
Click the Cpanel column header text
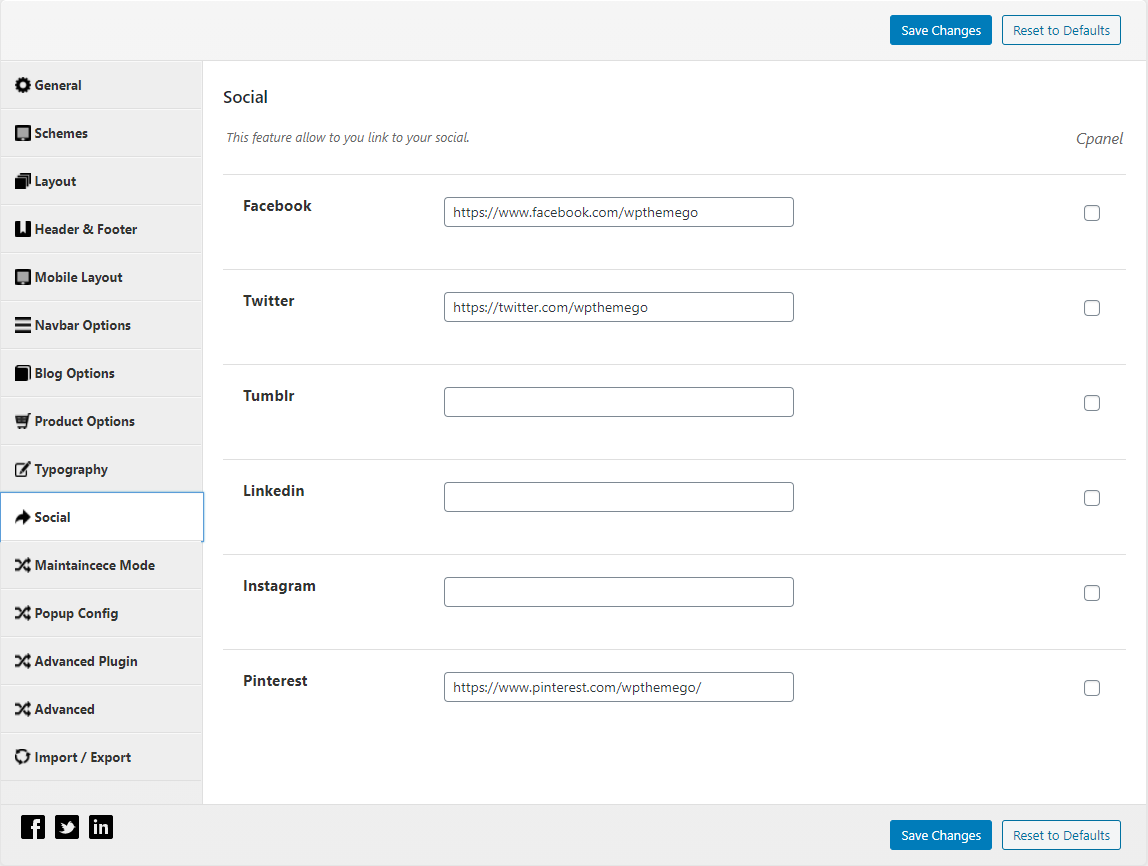click(x=1099, y=138)
